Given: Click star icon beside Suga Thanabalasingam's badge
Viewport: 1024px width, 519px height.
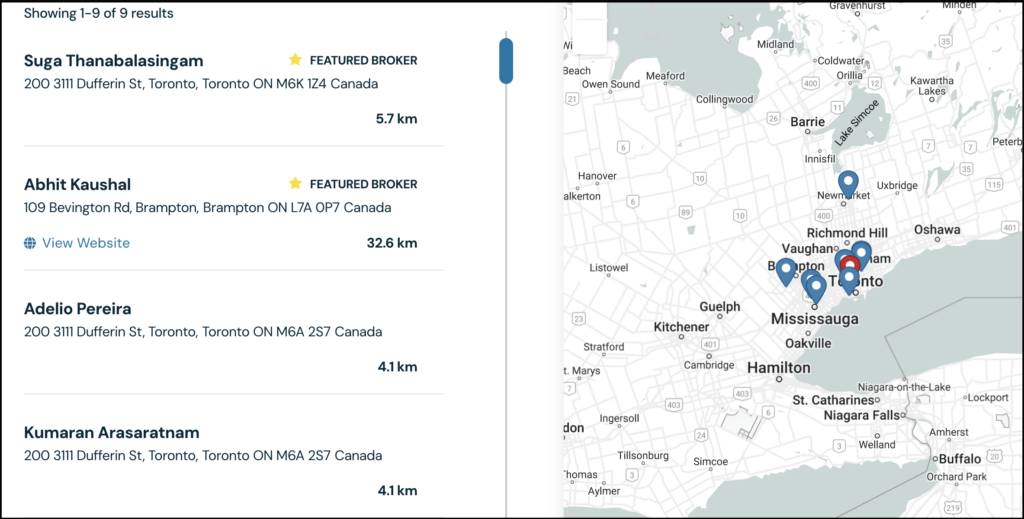Looking at the screenshot, I should point(295,60).
